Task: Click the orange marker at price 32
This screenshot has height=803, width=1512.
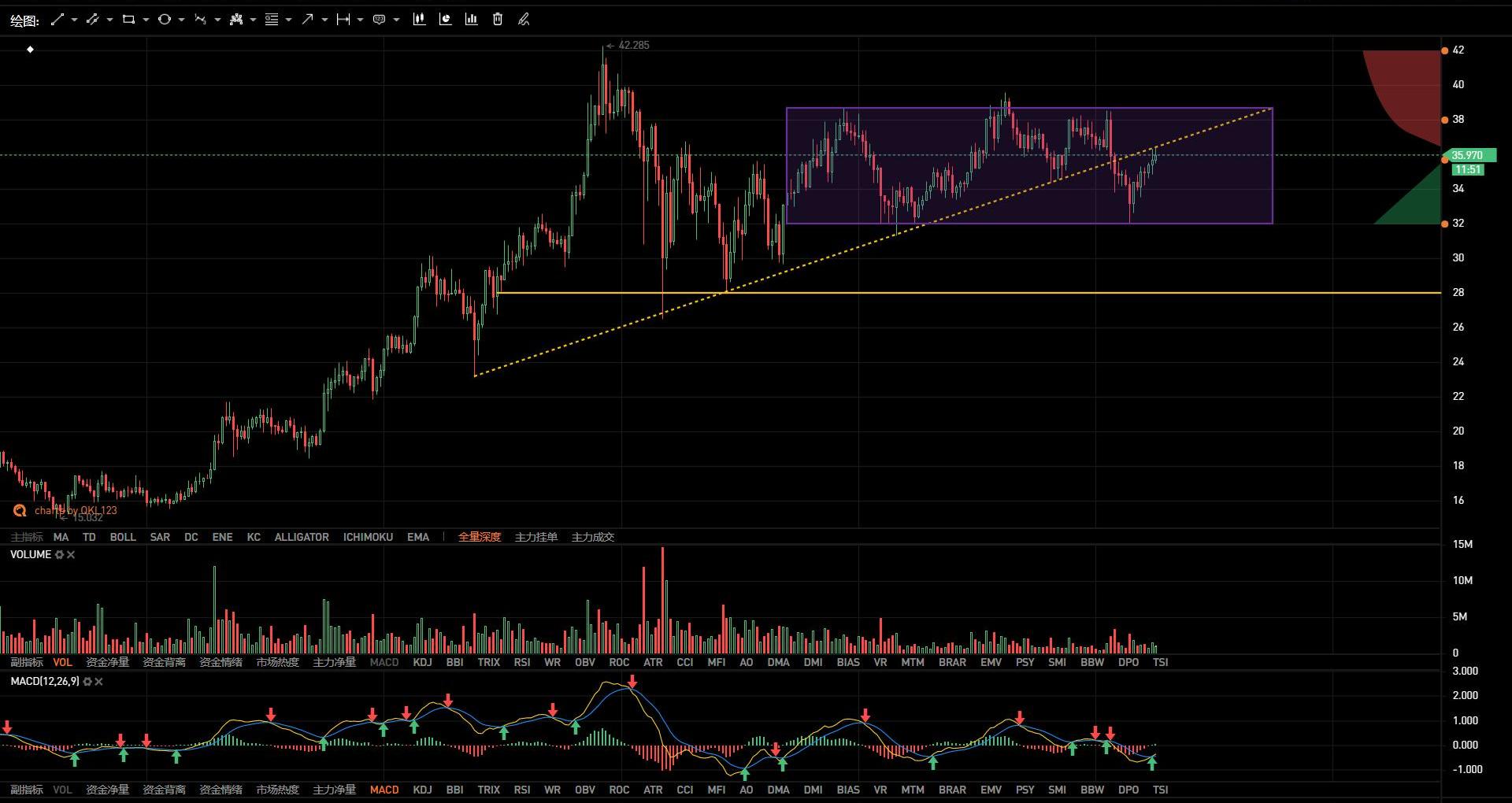Action: tap(1444, 224)
